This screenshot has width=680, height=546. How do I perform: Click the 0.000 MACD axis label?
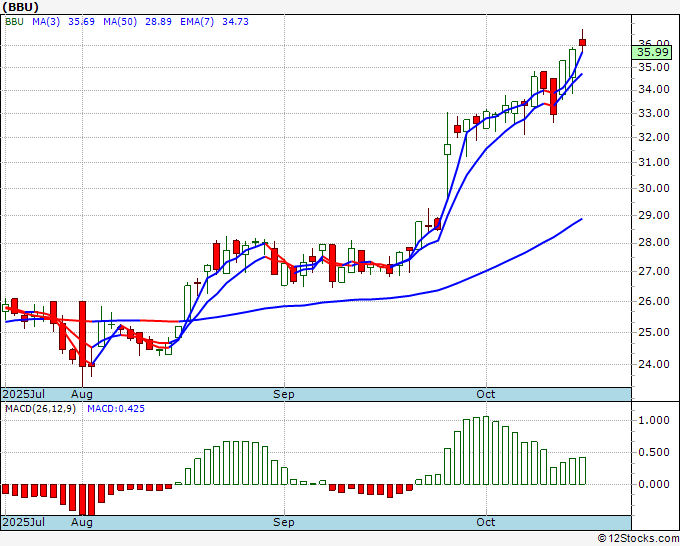tap(654, 484)
